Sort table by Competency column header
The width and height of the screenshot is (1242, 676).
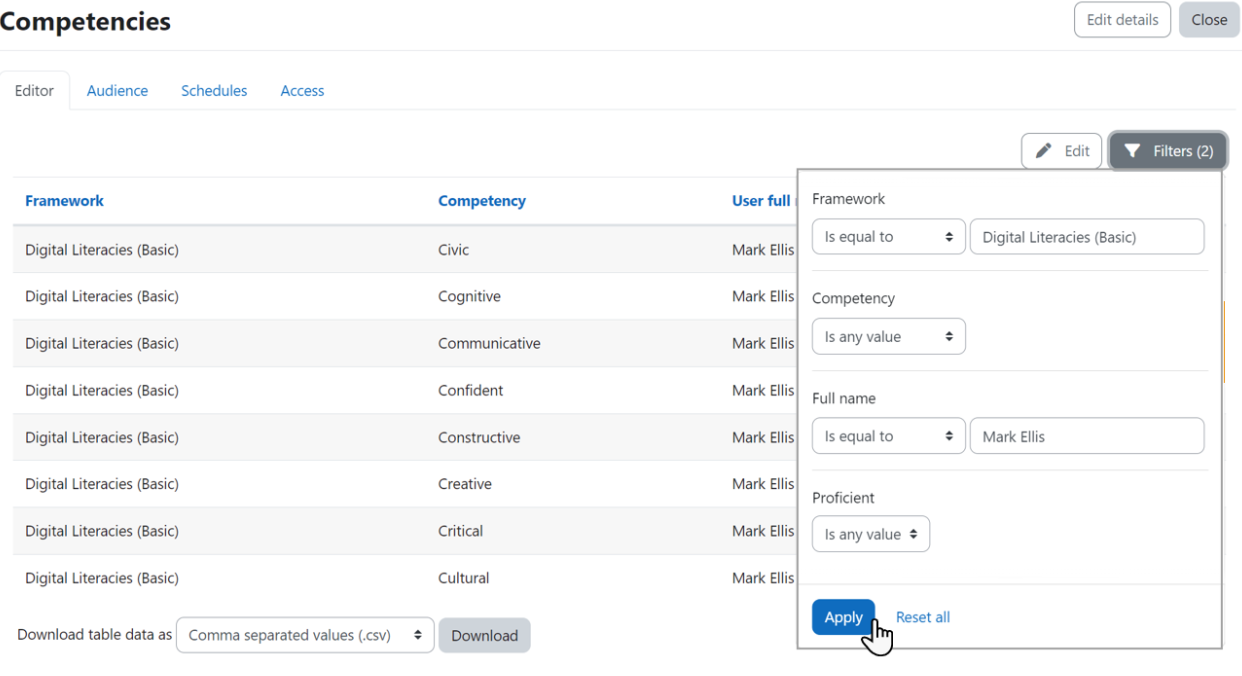point(481,201)
